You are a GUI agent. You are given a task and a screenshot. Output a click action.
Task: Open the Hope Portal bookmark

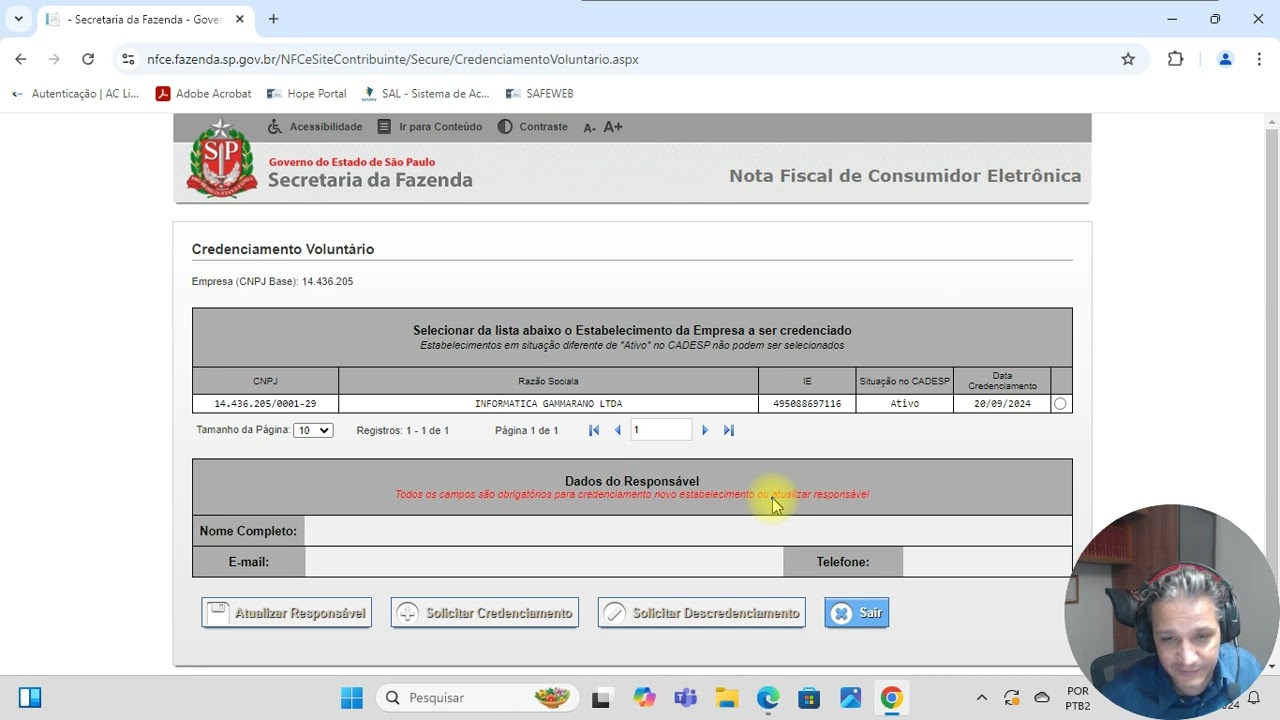pyautogui.click(x=306, y=93)
